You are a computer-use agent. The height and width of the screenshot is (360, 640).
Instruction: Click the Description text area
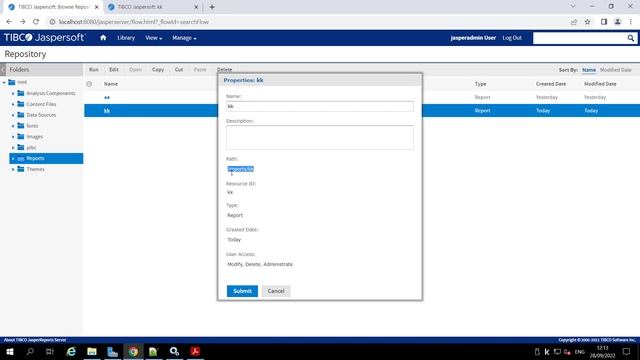click(x=320, y=138)
